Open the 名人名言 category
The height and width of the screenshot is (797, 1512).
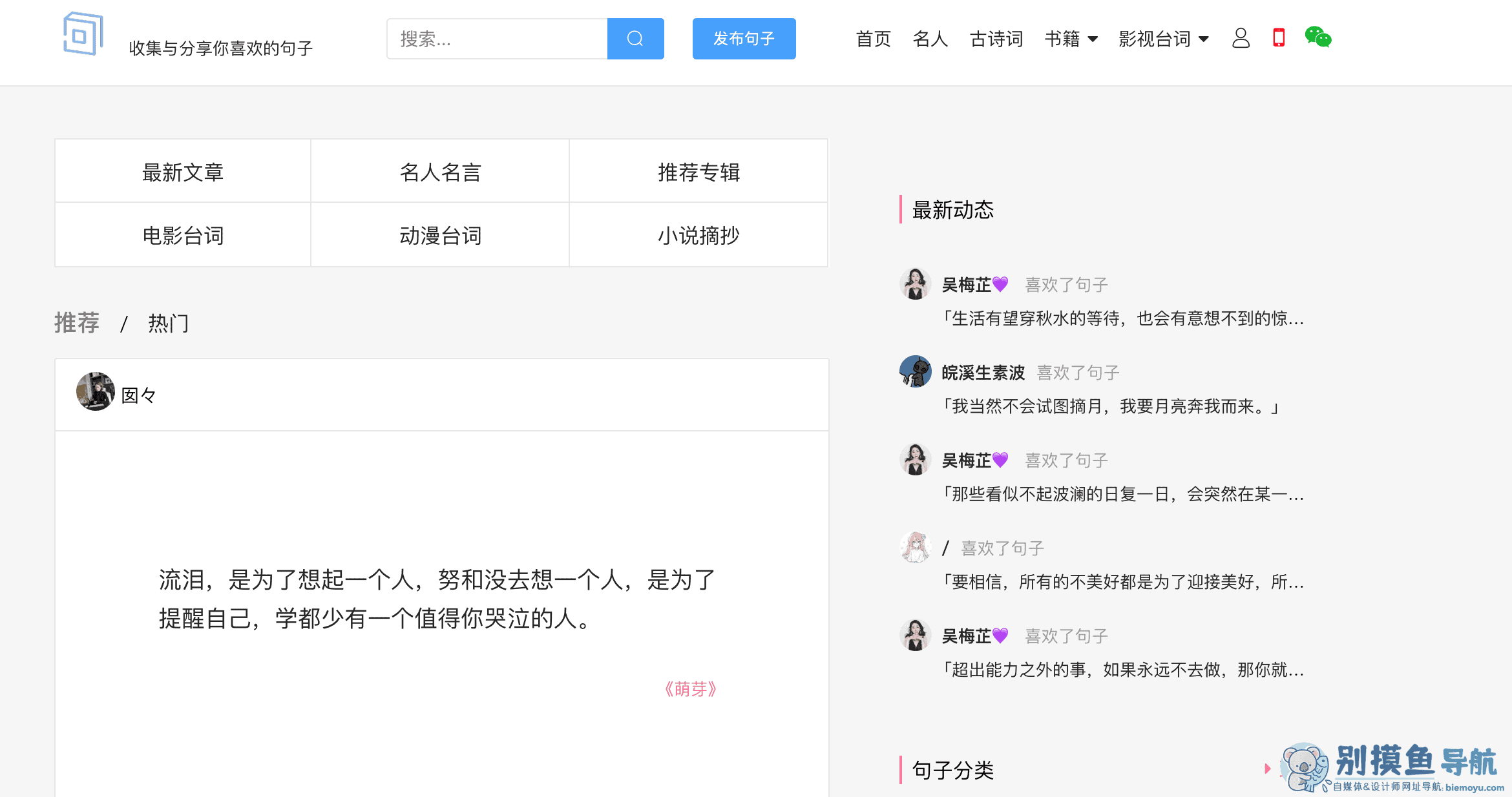click(439, 171)
